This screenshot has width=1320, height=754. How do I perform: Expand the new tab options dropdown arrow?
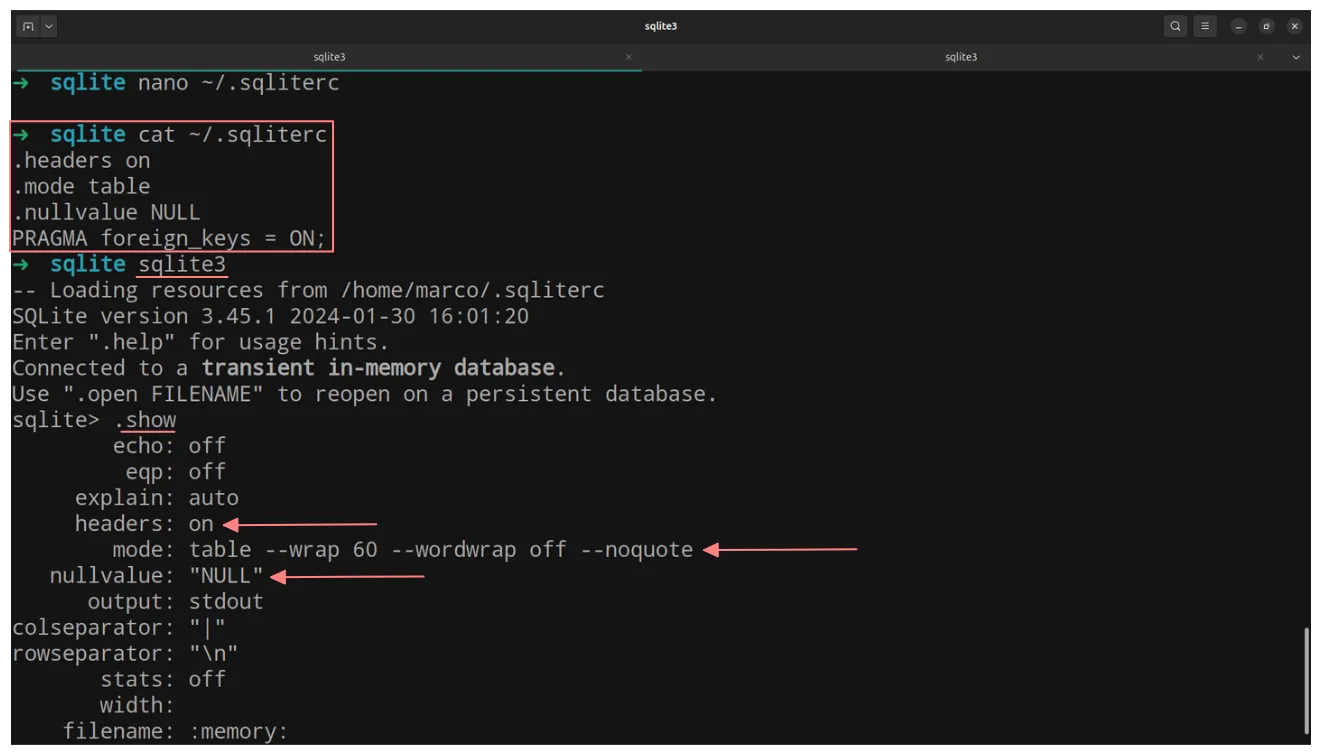[49, 26]
